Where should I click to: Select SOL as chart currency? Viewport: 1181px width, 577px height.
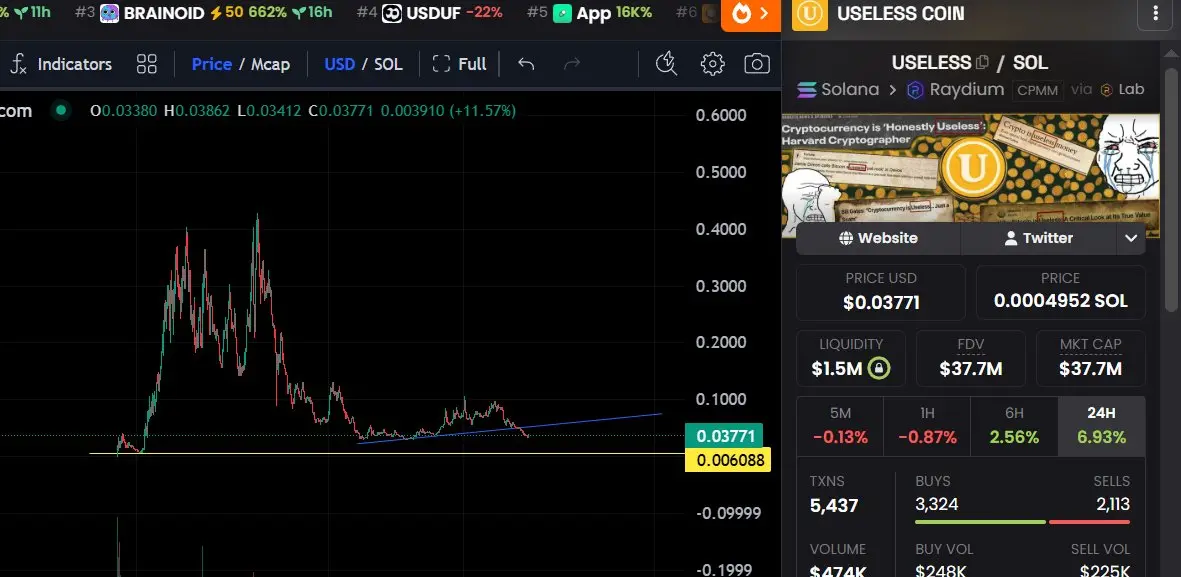click(389, 64)
